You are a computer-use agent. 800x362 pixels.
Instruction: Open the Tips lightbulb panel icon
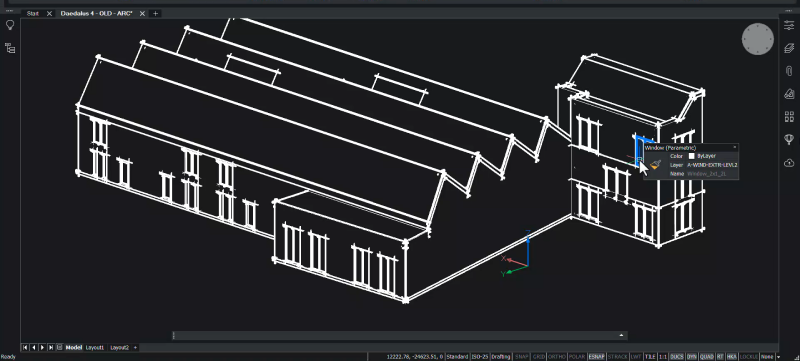(x=10, y=25)
